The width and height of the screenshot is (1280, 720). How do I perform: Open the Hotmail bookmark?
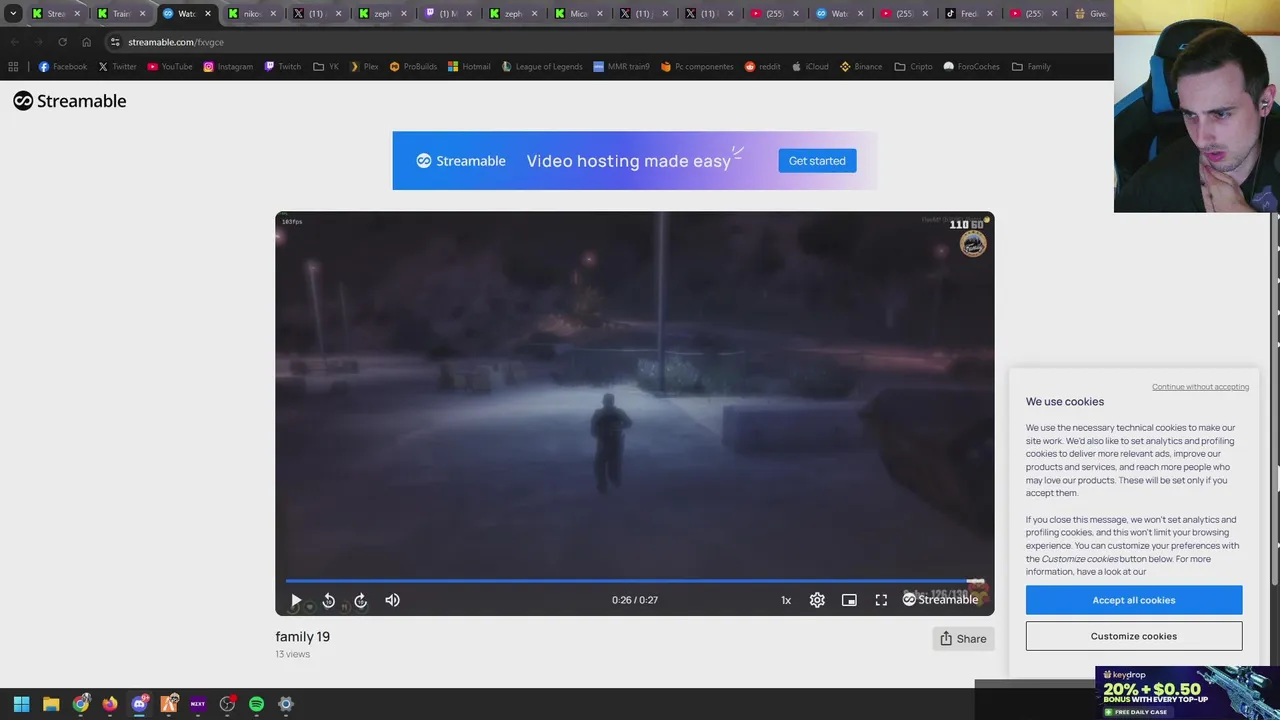pos(469,66)
